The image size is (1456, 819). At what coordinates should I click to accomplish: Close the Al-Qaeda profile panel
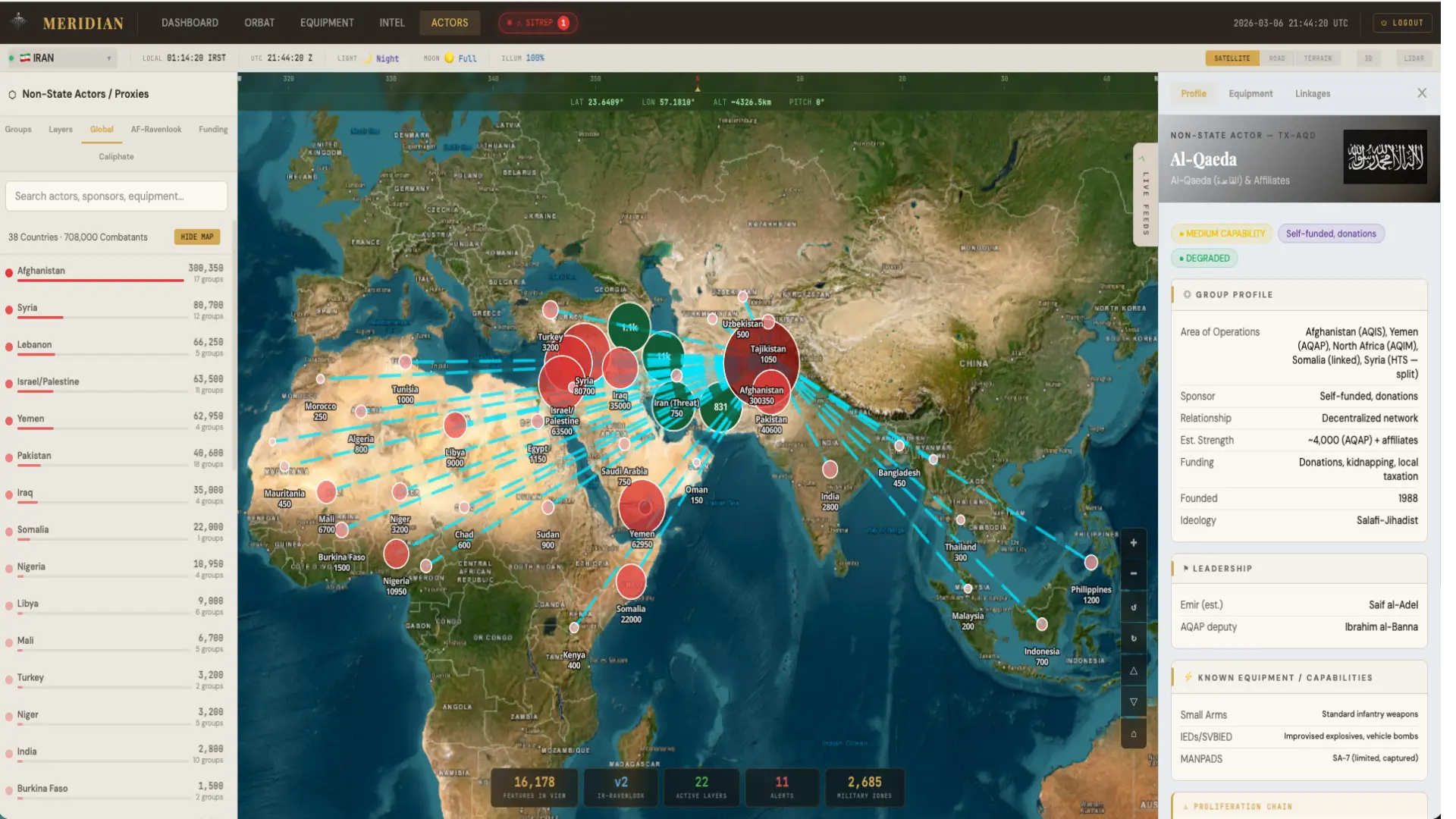pos(1421,93)
